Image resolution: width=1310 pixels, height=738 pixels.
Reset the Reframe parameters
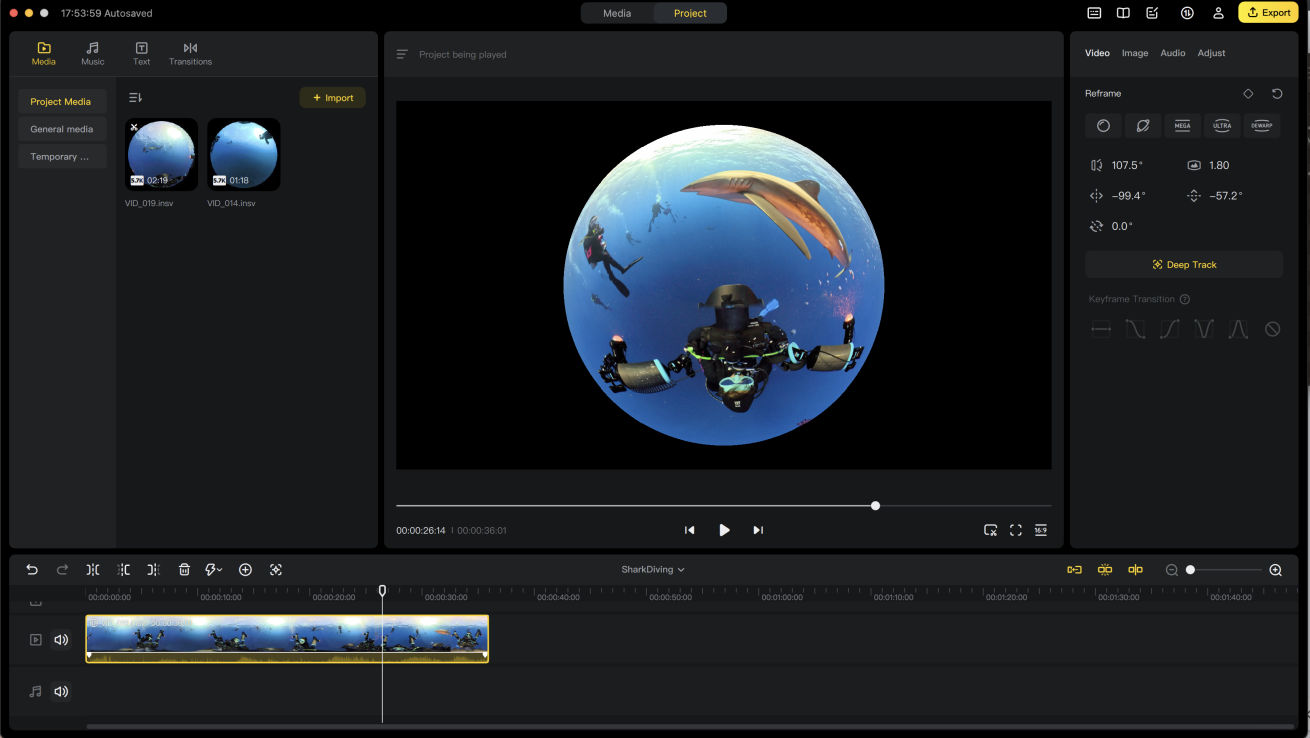(1277, 94)
